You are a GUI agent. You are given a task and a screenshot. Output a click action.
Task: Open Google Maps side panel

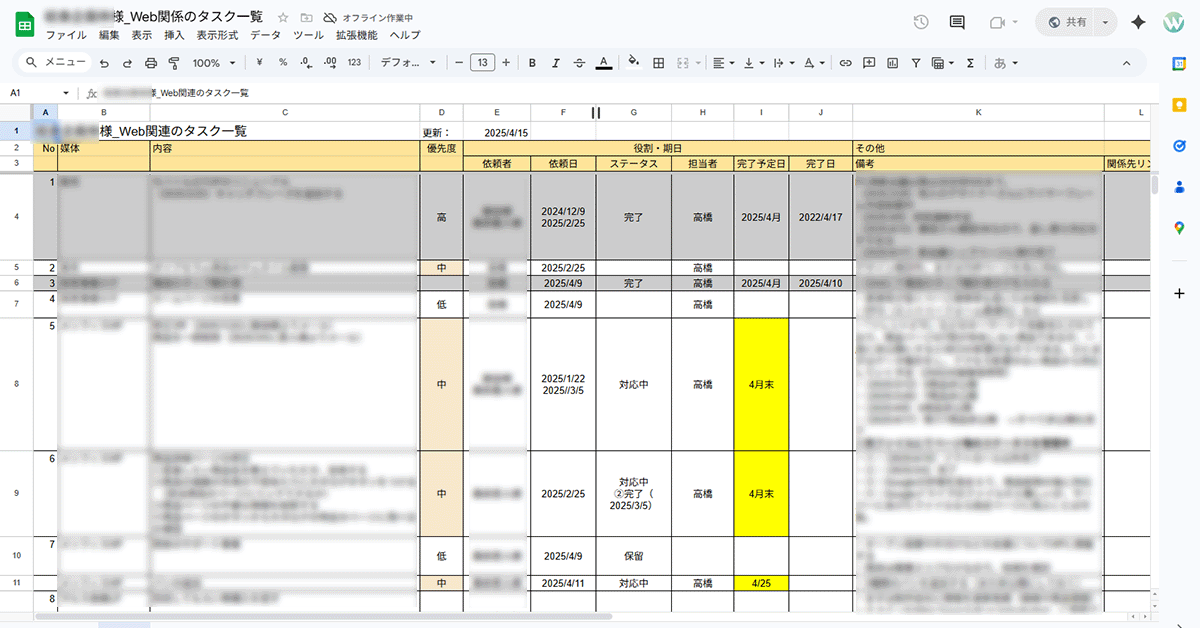coord(1179,228)
